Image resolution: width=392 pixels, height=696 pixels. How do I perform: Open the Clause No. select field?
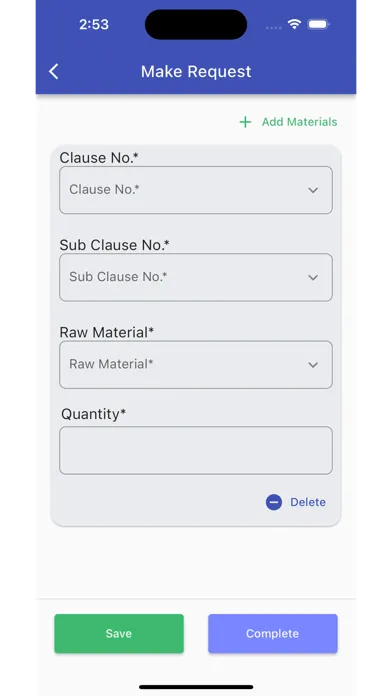tap(196, 190)
